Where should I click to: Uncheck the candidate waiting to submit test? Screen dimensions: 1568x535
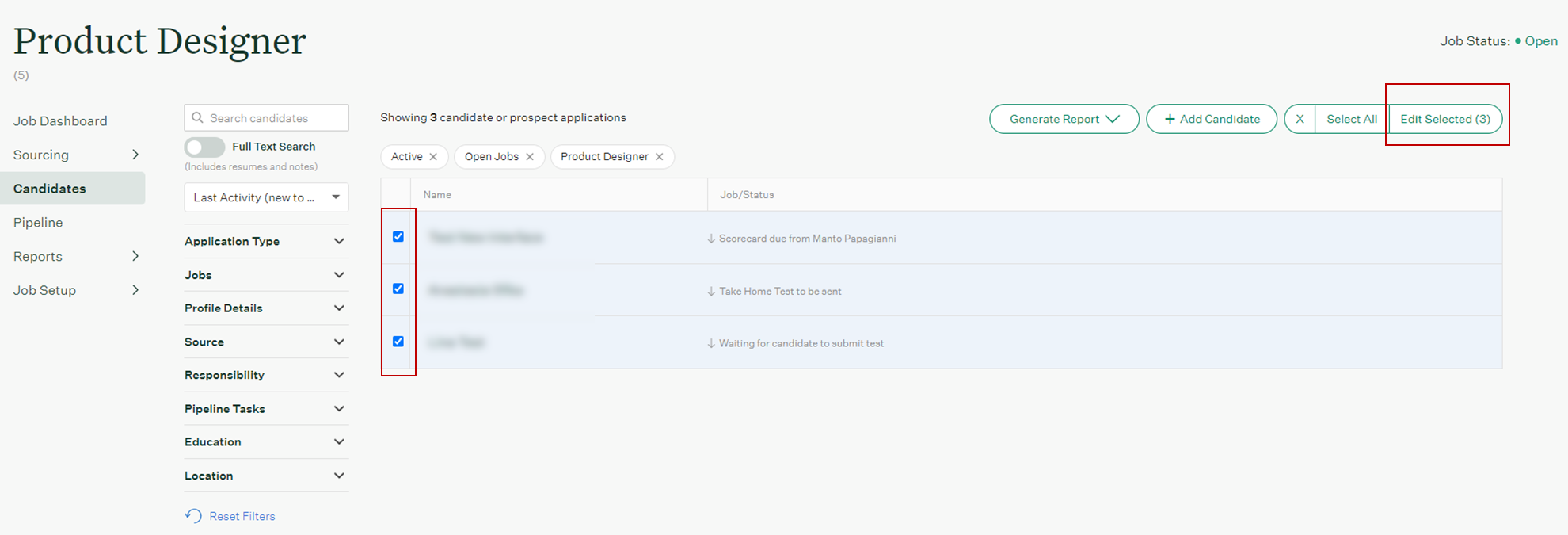[398, 342]
